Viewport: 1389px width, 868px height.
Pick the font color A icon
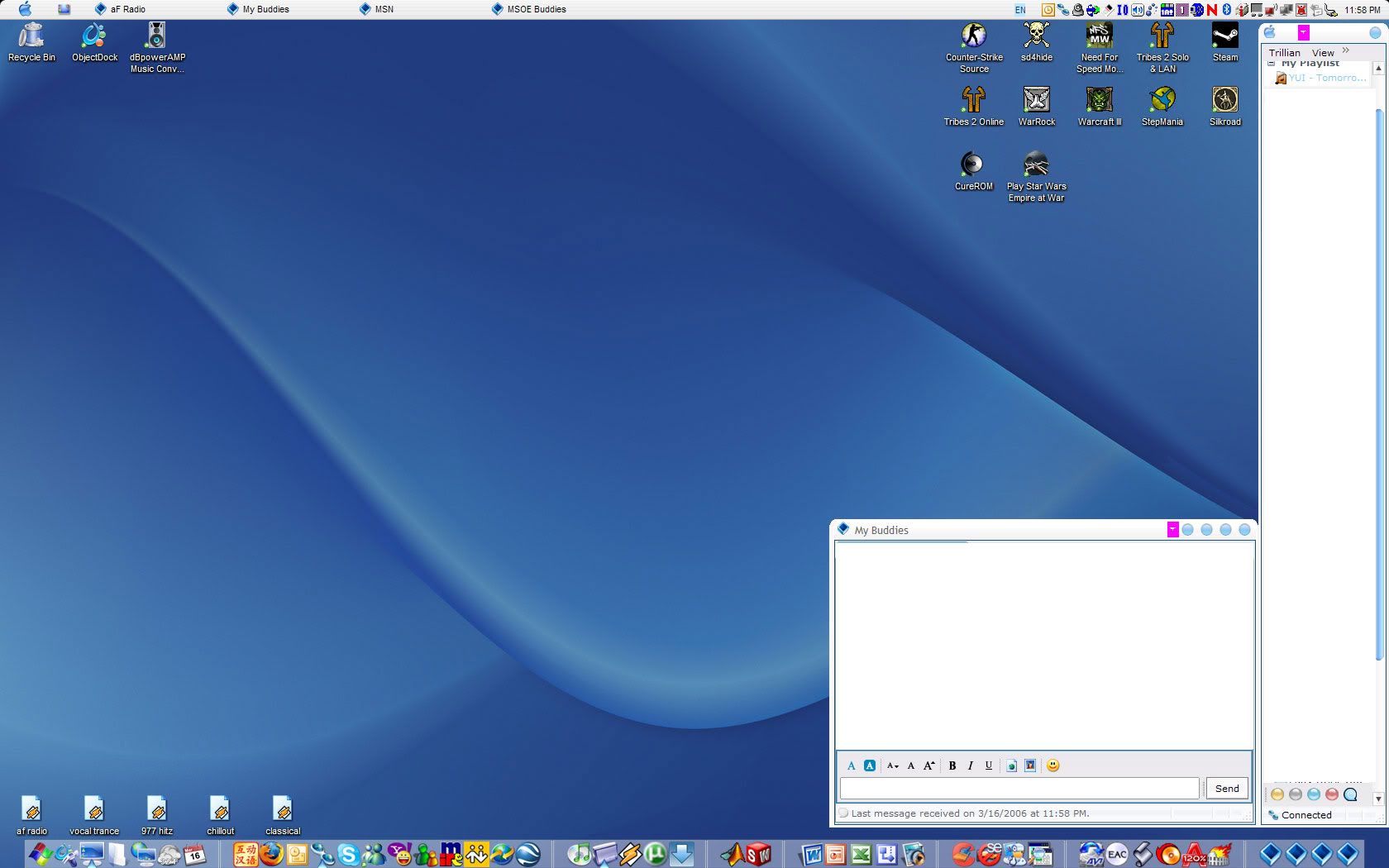coord(851,765)
